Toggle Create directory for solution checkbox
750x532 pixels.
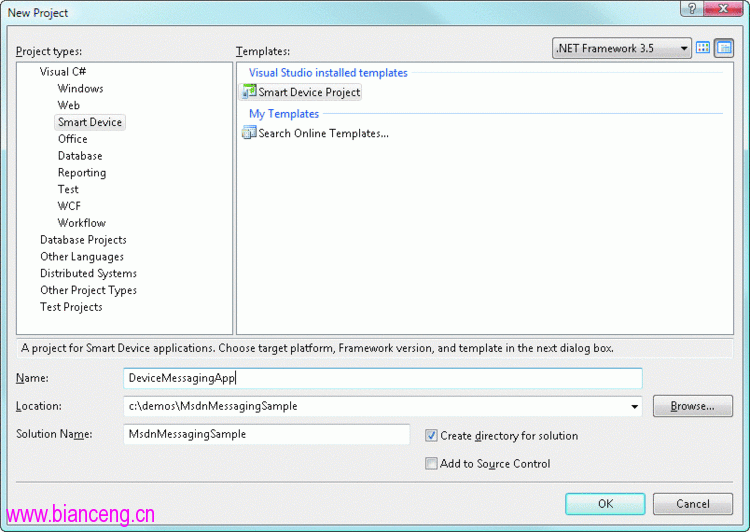pyautogui.click(x=431, y=436)
